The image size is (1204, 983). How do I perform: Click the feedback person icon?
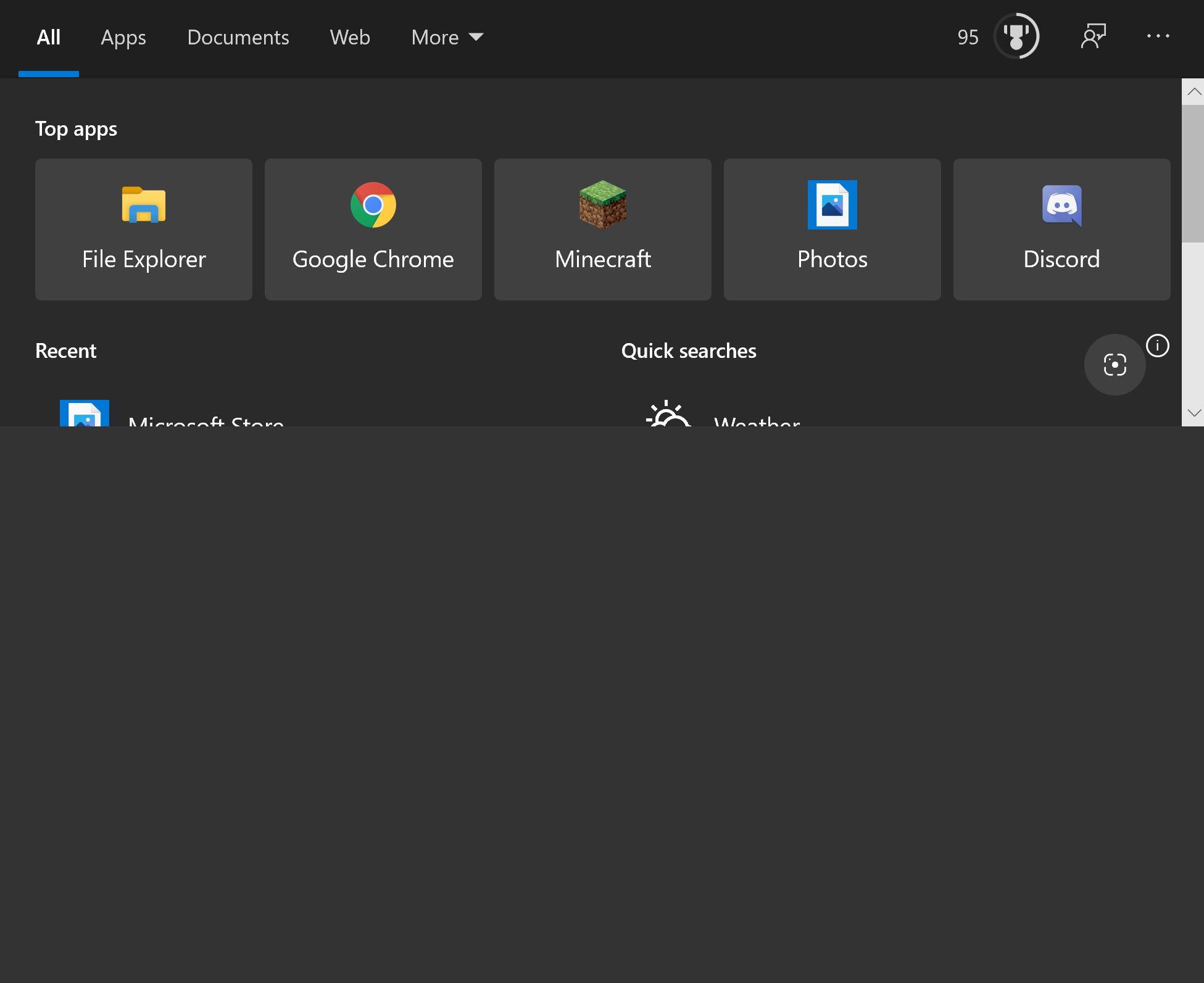1094,36
